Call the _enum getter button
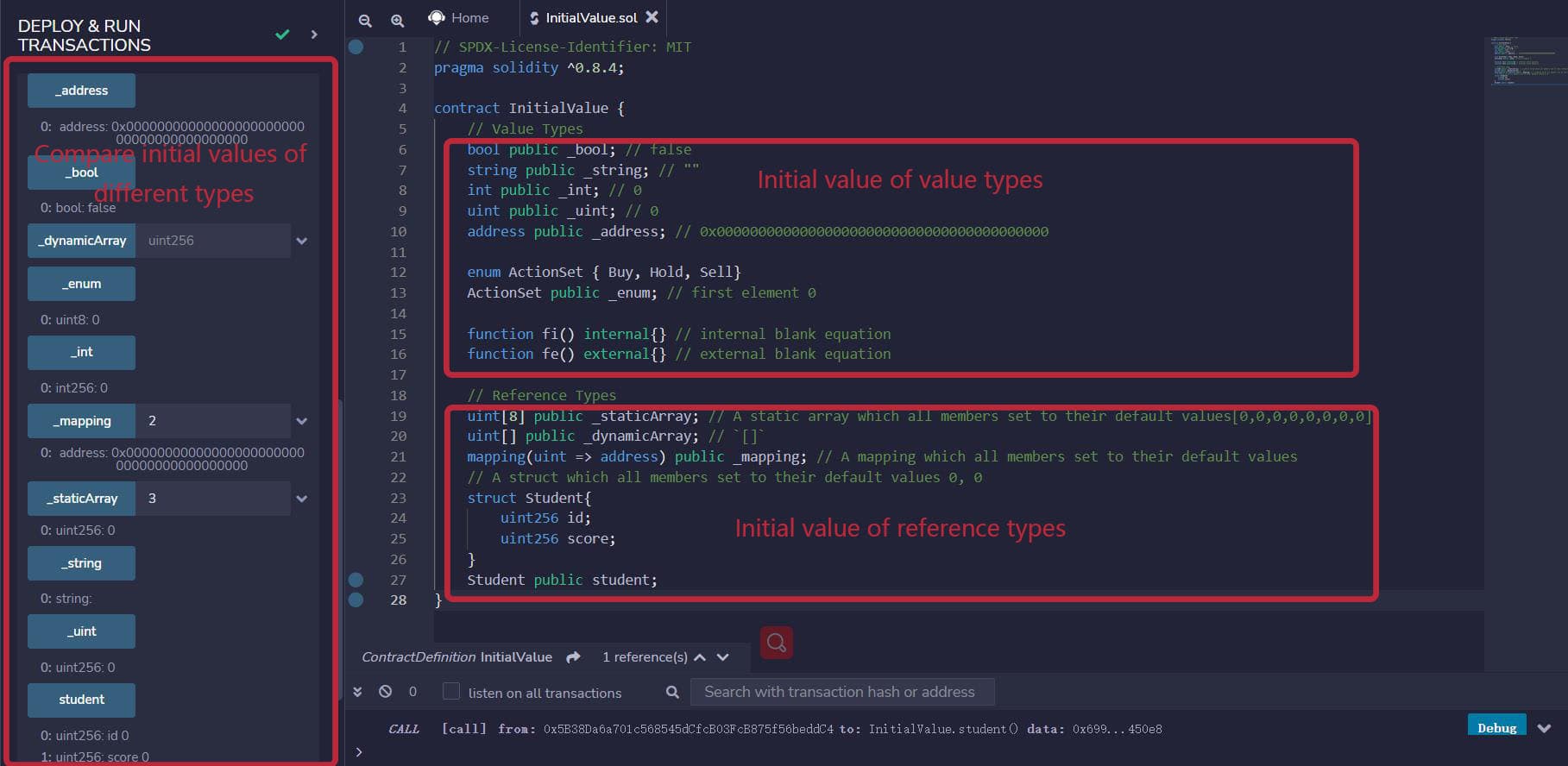 coord(81,284)
